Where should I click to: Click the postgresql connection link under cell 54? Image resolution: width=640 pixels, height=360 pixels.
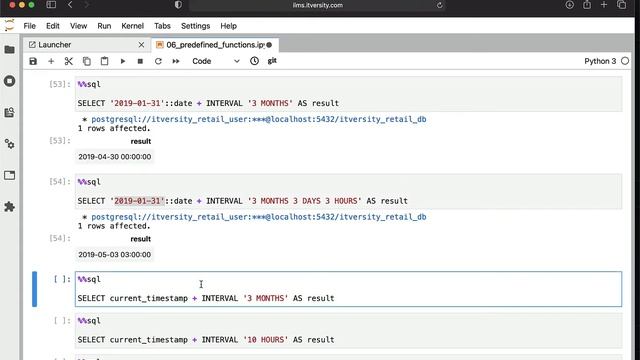(x=259, y=217)
